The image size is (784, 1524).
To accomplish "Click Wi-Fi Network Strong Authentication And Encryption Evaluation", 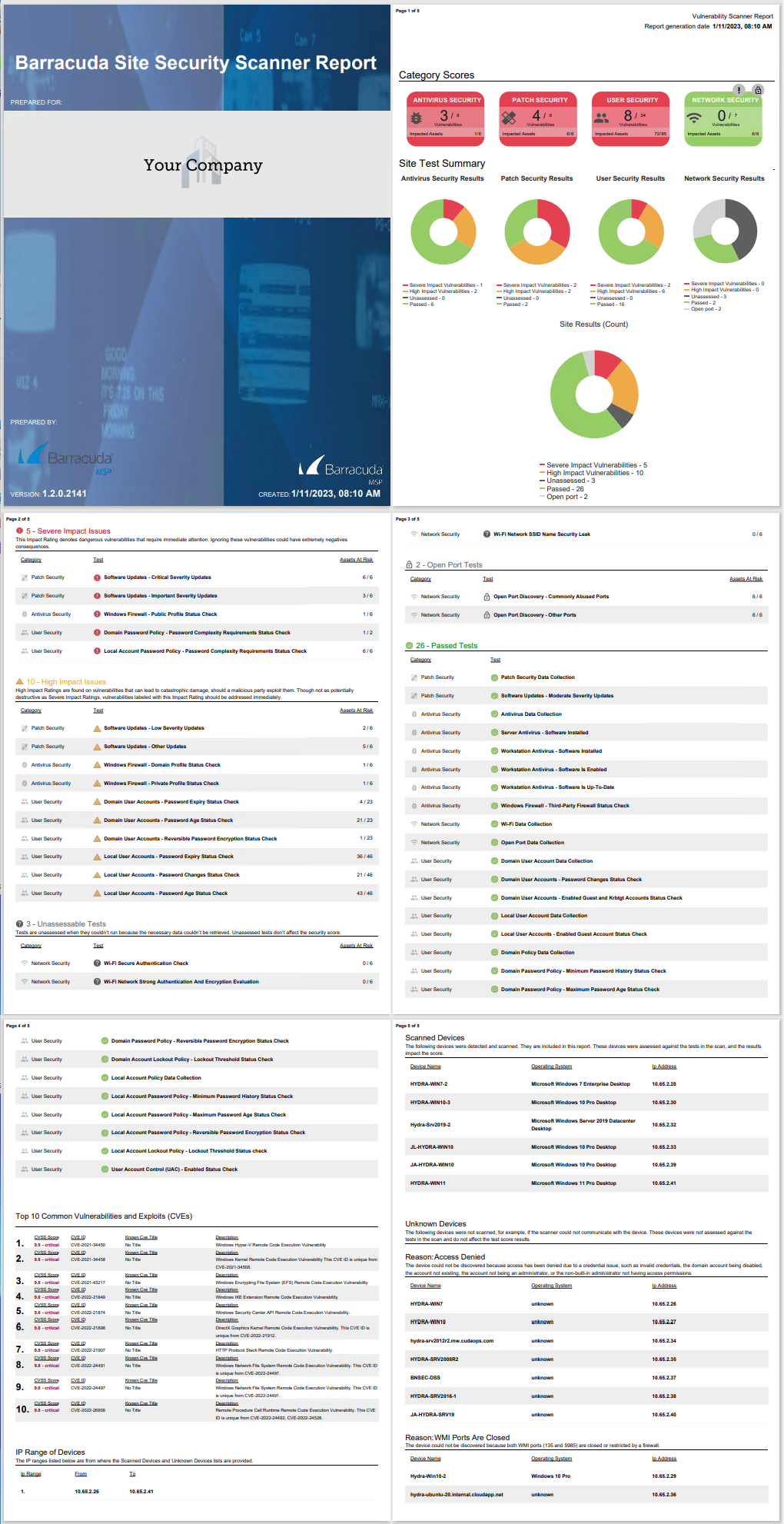I will coord(181,982).
